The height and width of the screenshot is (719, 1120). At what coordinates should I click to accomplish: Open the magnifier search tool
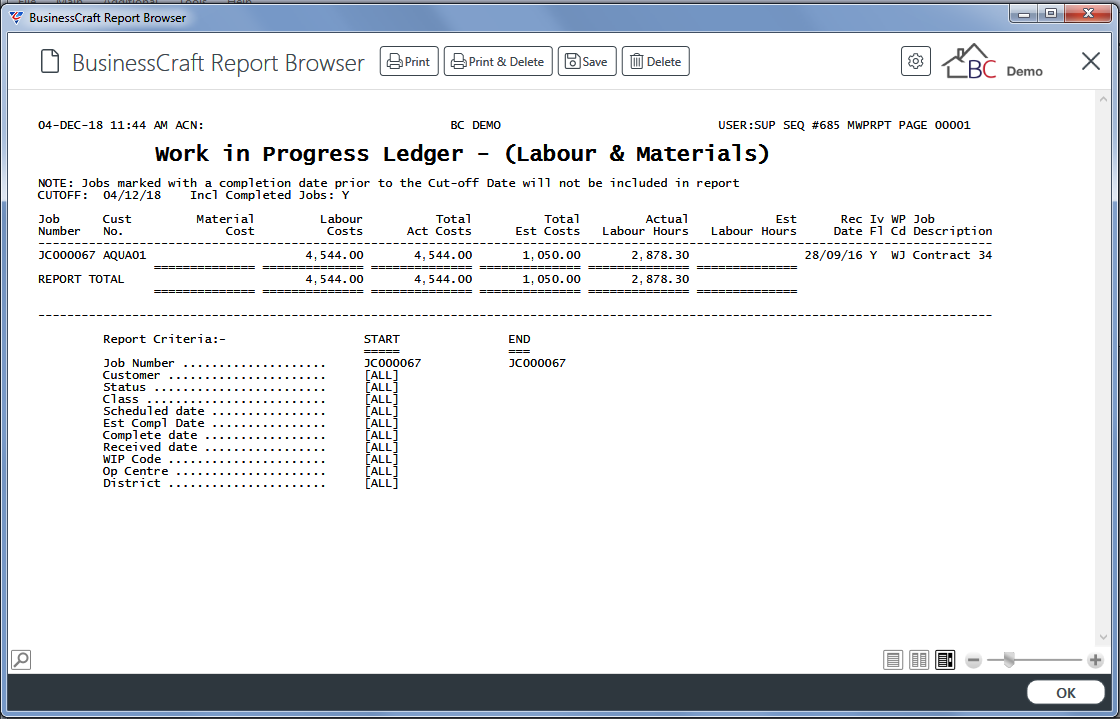pyautogui.click(x=21, y=660)
